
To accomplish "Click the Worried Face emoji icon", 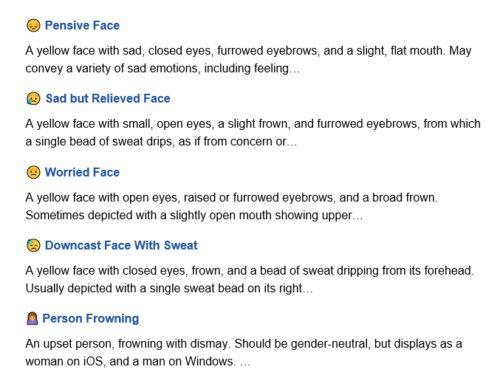I will (33, 172).
